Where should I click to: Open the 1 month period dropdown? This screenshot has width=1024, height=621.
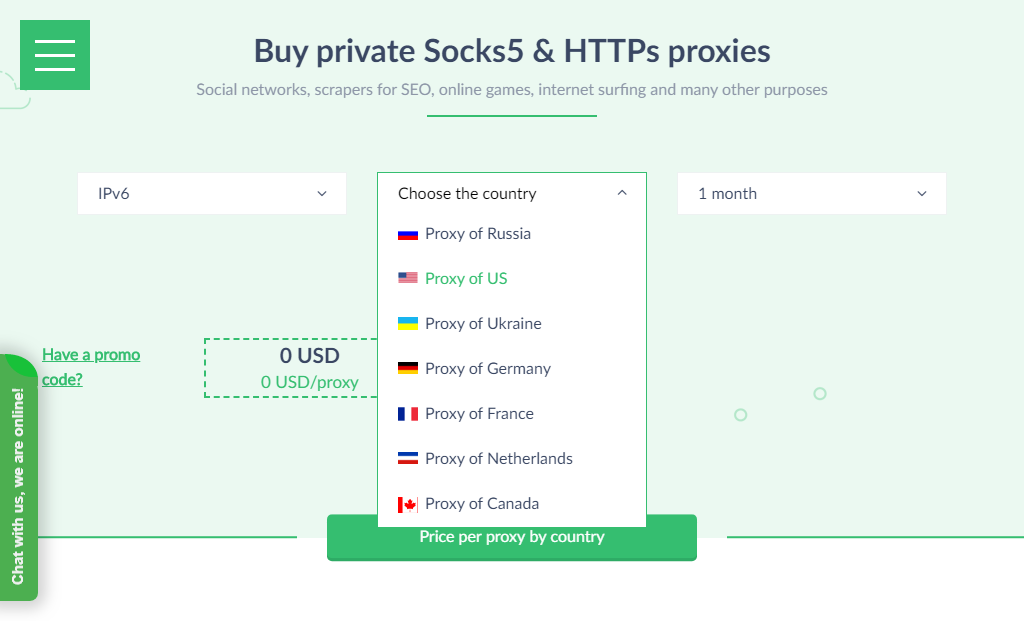tap(812, 193)
